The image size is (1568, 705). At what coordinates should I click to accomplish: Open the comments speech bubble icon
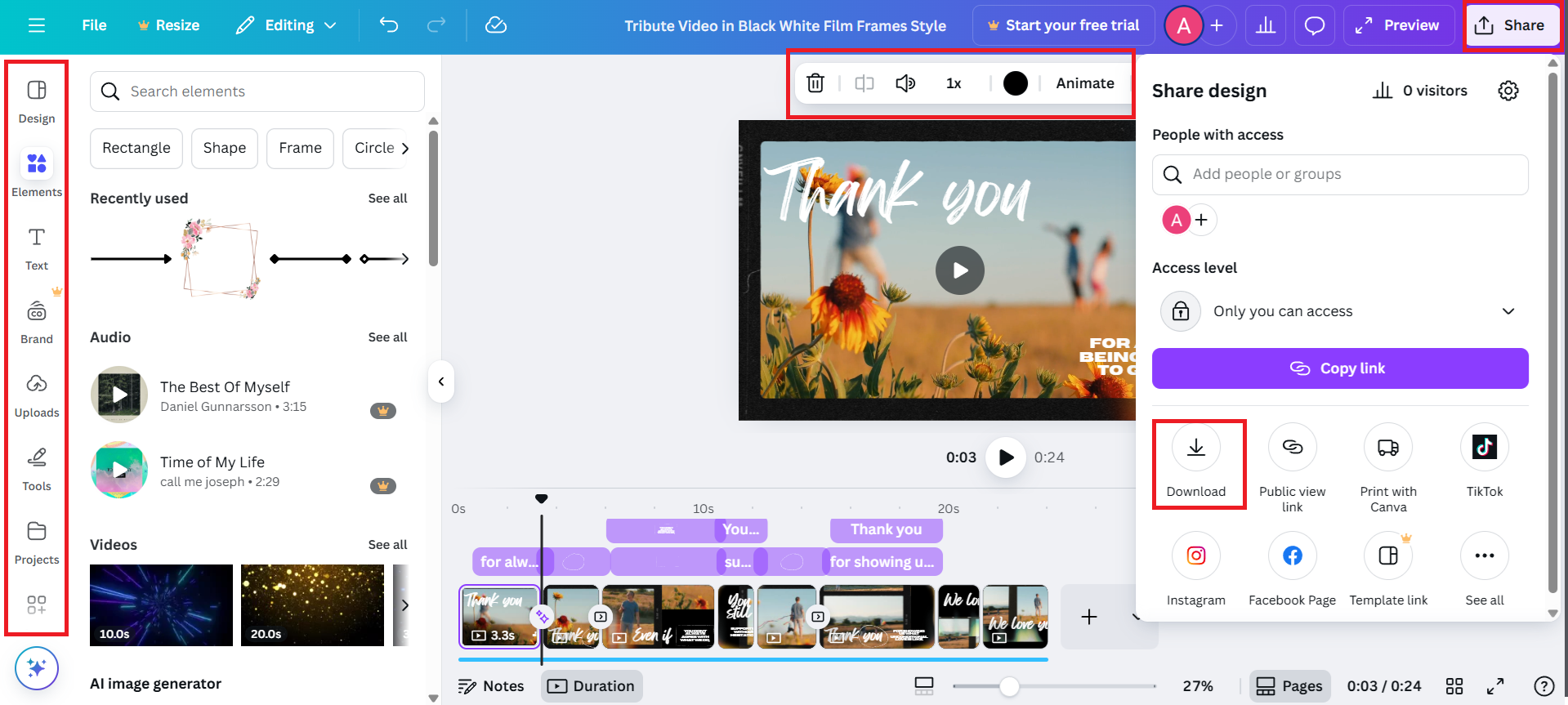tap(1315, 25)
